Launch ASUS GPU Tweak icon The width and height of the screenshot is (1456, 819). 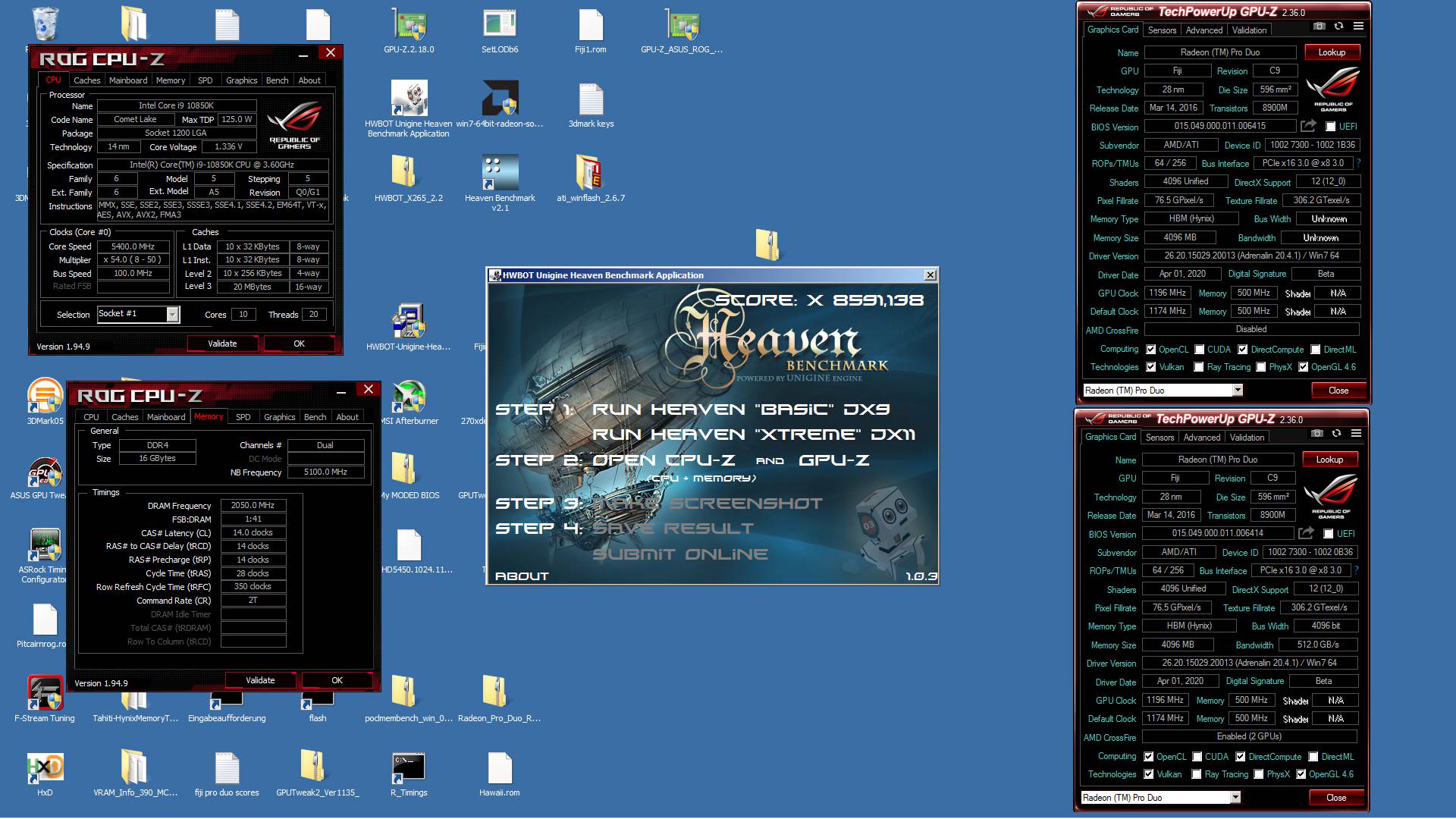click(45, 470)
